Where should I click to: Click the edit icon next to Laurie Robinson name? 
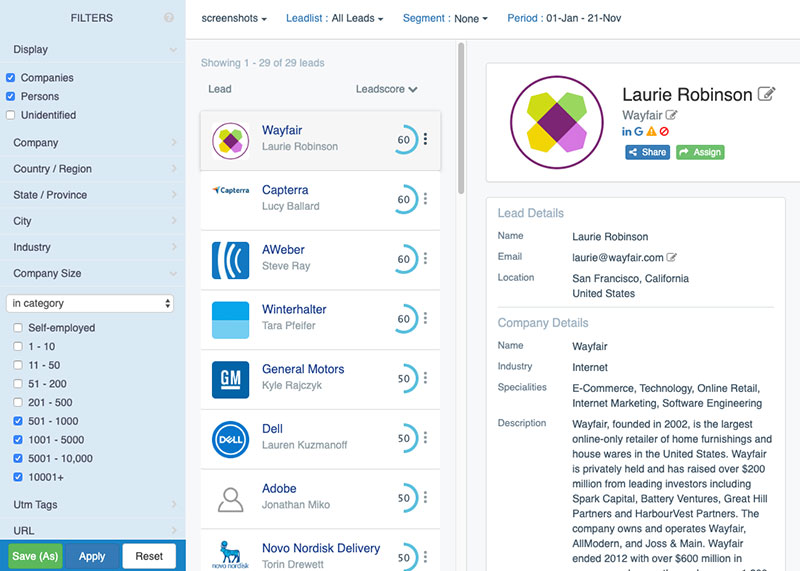766,94
